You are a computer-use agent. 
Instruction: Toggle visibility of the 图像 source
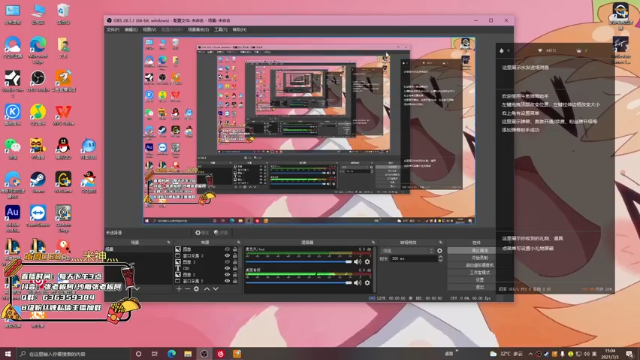point(227,249)
